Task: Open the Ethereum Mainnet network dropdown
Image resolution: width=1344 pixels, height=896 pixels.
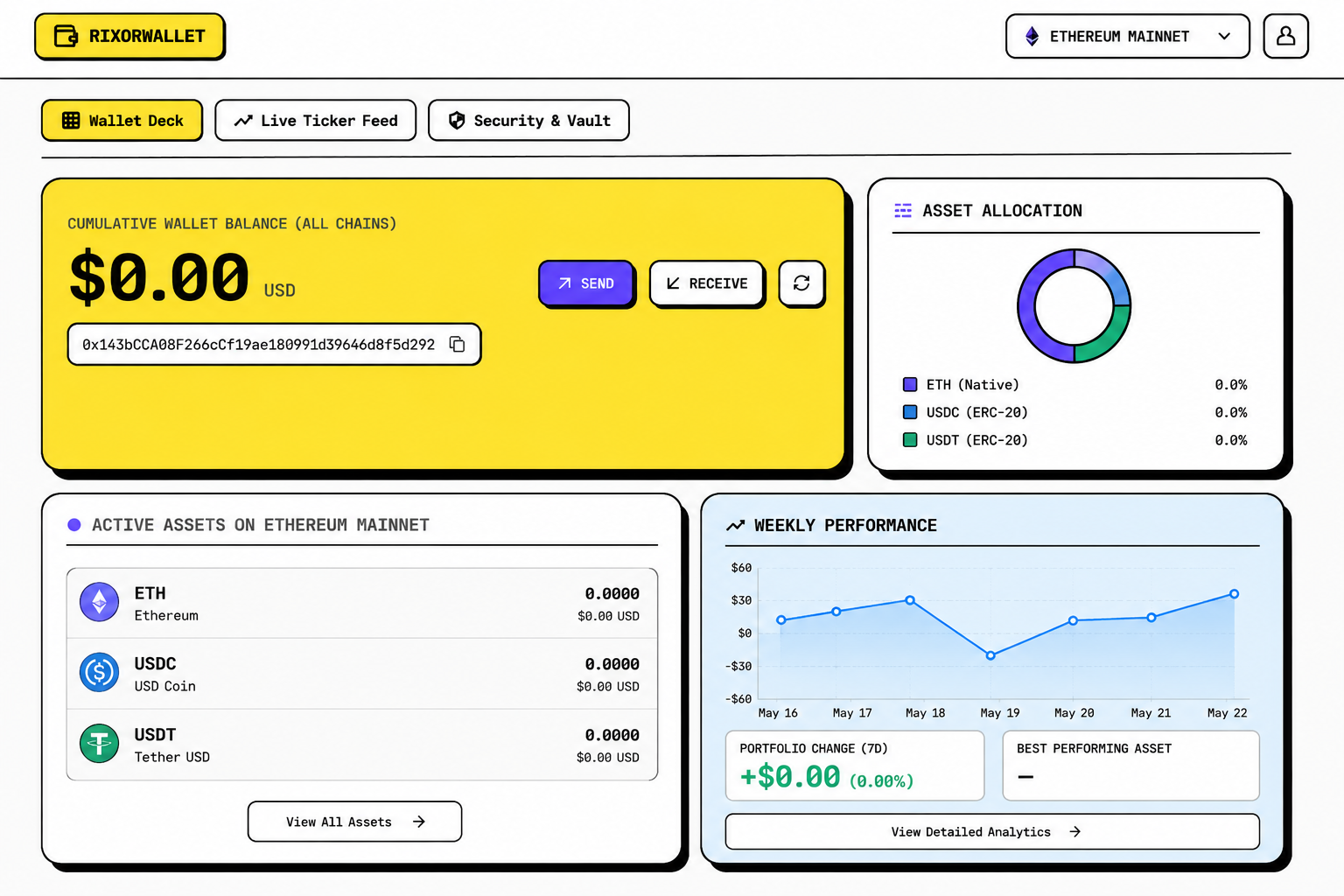Action: click(1127, 36)
